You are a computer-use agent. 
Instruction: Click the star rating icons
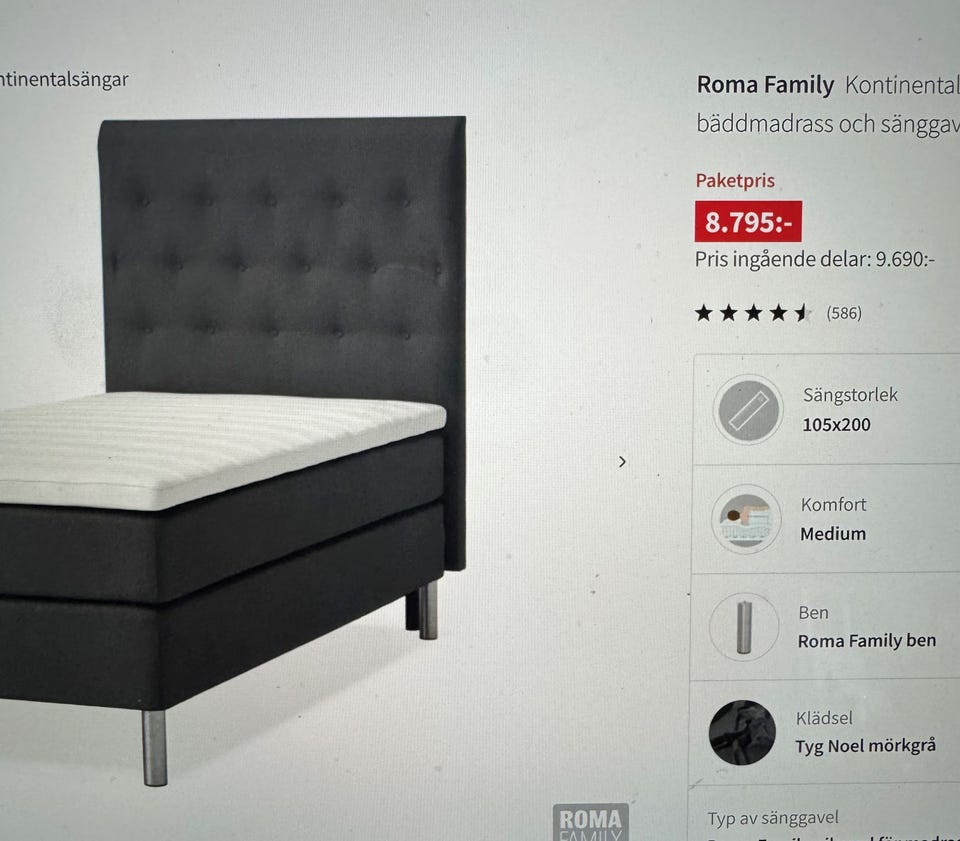pos(752,313)
